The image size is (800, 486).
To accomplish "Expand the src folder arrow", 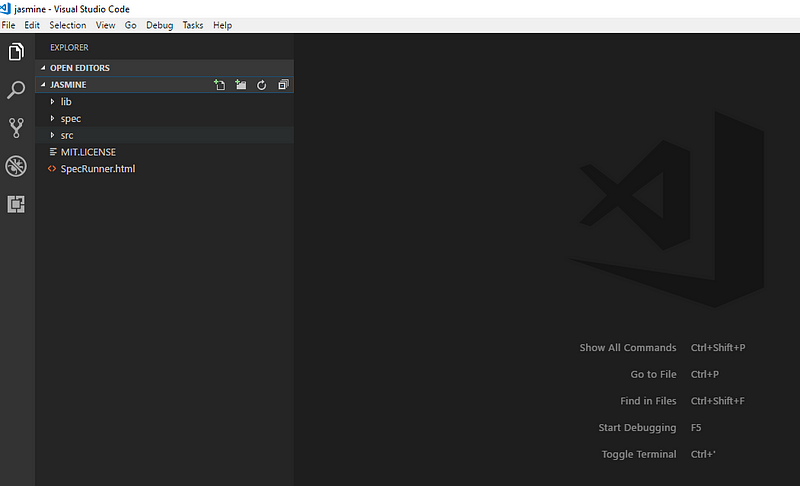I will [52, 135].
